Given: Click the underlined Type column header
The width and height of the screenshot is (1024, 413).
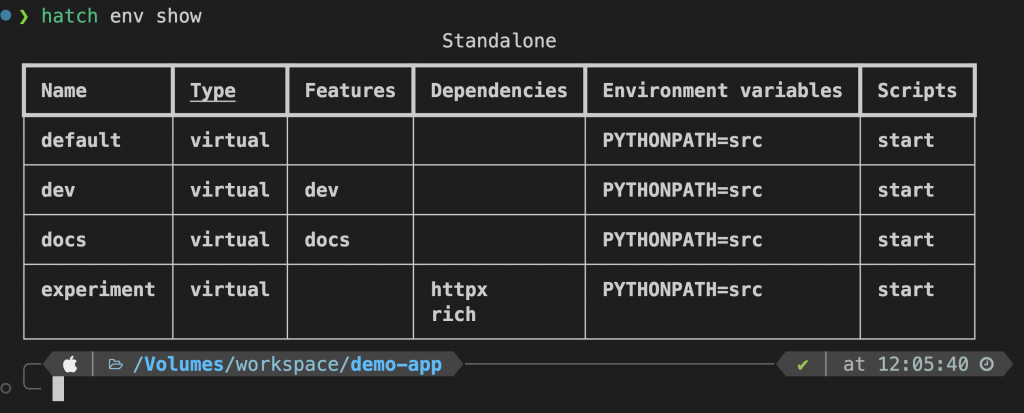Looking at the screenshot, I should 213,91.
